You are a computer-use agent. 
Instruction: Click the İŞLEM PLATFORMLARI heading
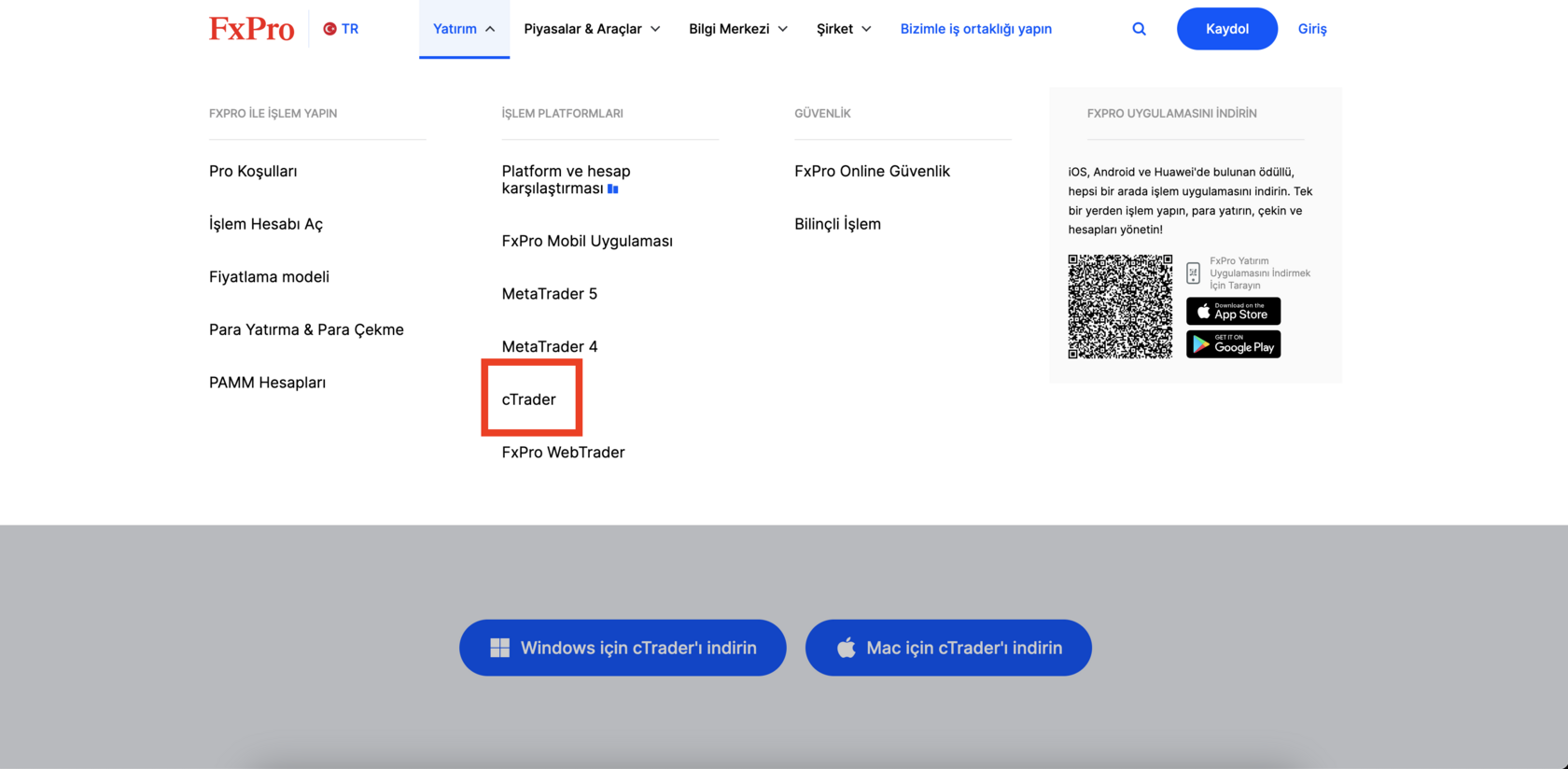click(562, 114)
